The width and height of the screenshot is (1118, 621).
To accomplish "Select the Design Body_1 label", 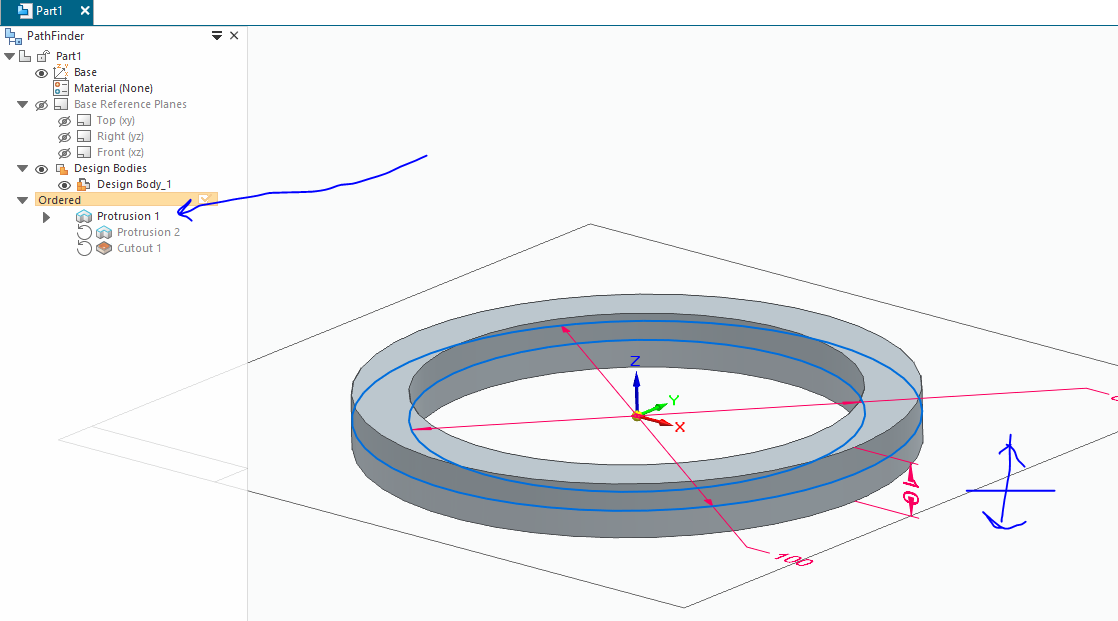I will pyautogui.click(x=134, y=184).
